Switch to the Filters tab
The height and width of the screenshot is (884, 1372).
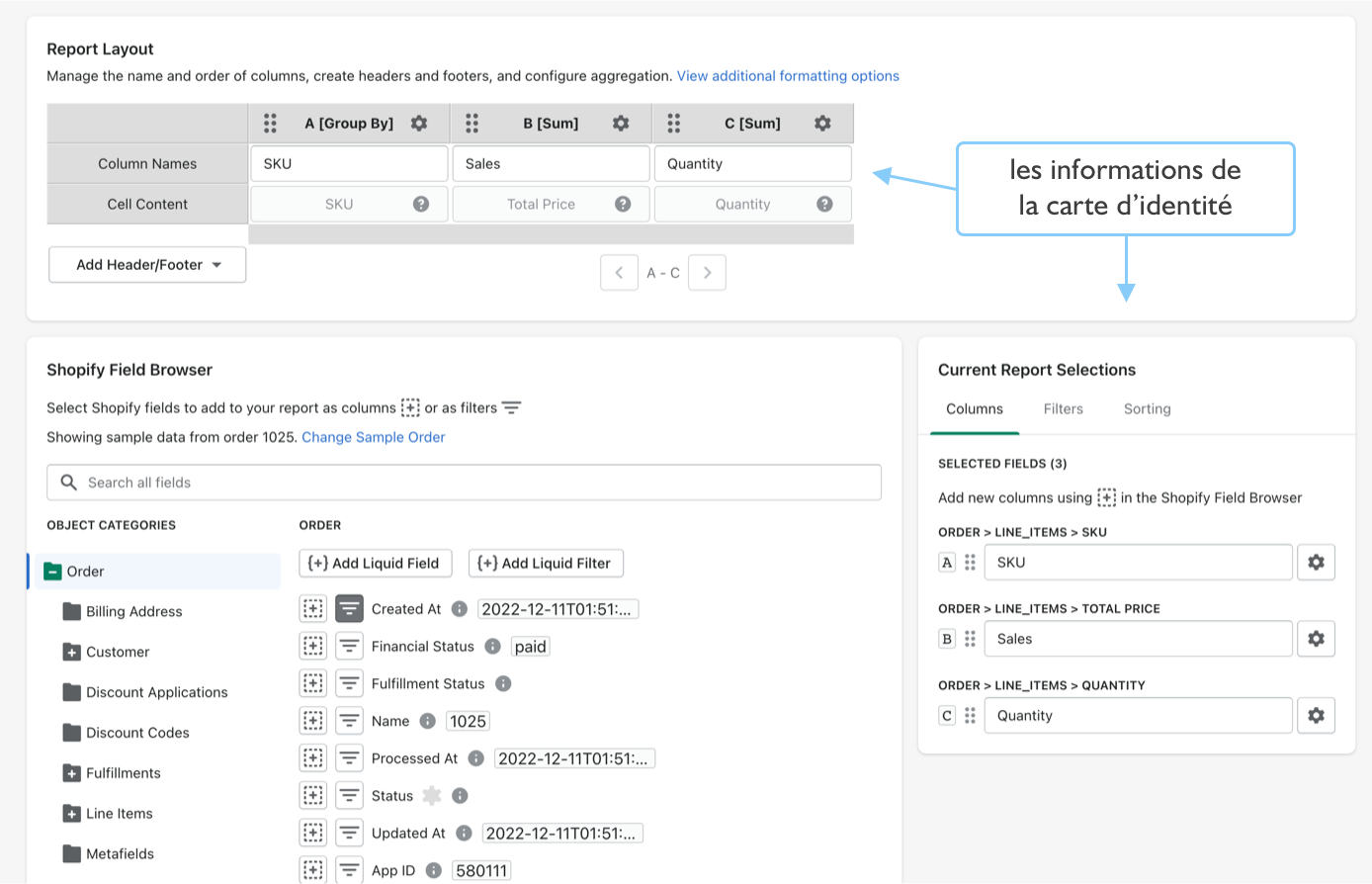1064,409
